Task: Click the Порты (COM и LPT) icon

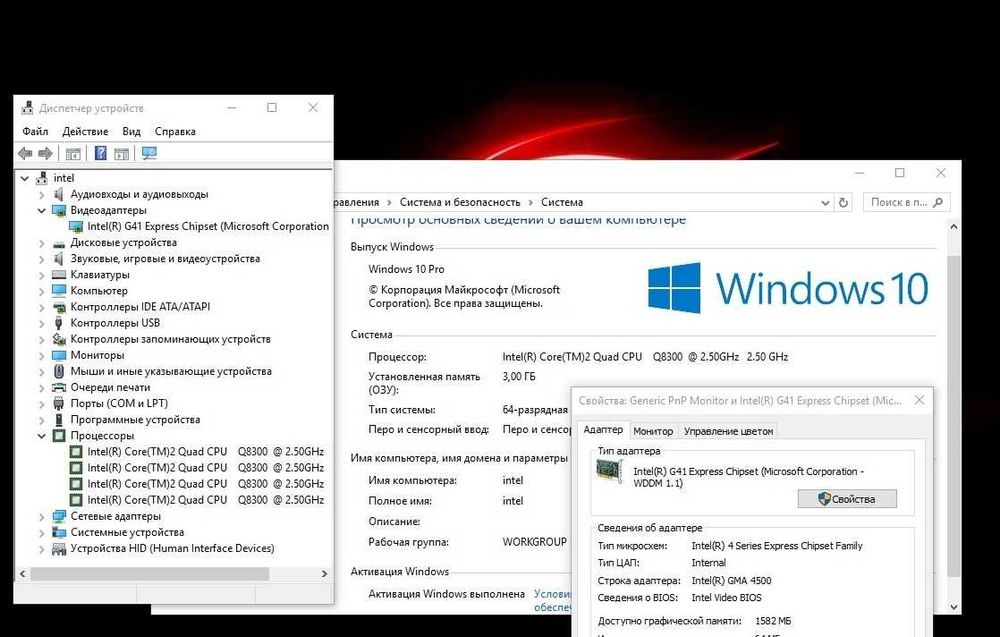Action: (59, 403)
